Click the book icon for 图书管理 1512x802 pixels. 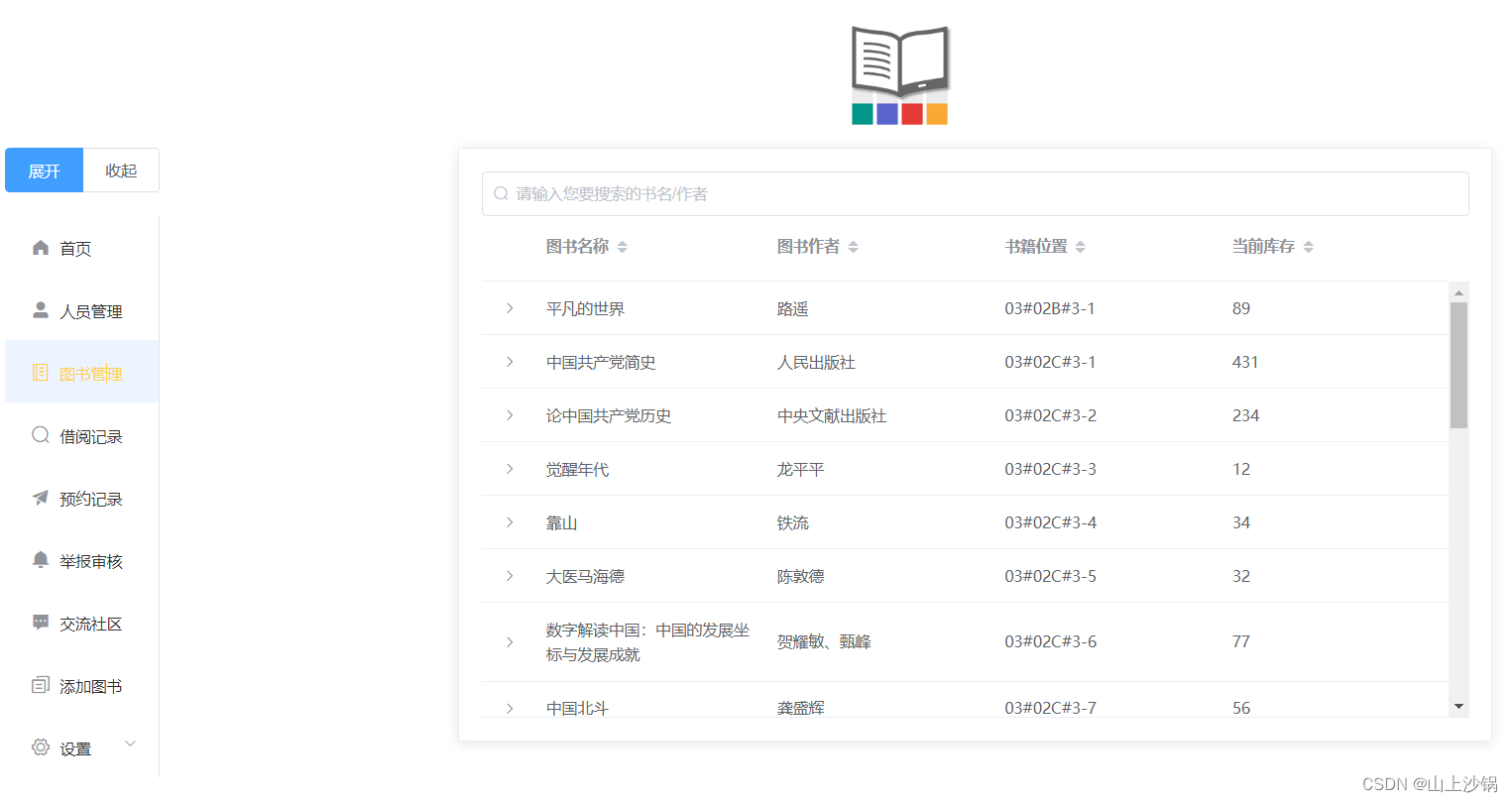41,373
